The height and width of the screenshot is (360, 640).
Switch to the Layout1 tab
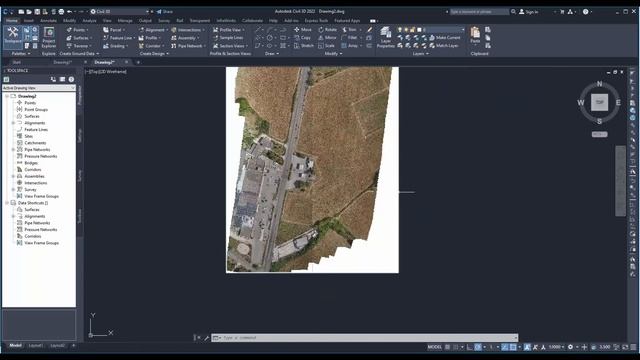(36, 345)
